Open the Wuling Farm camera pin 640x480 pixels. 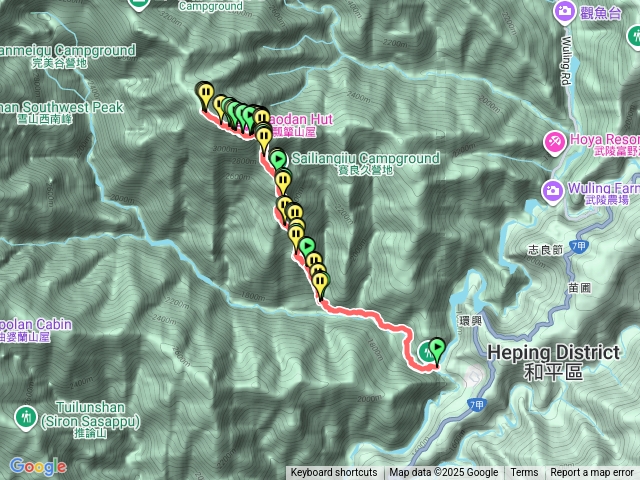click(x=552, y=191)
